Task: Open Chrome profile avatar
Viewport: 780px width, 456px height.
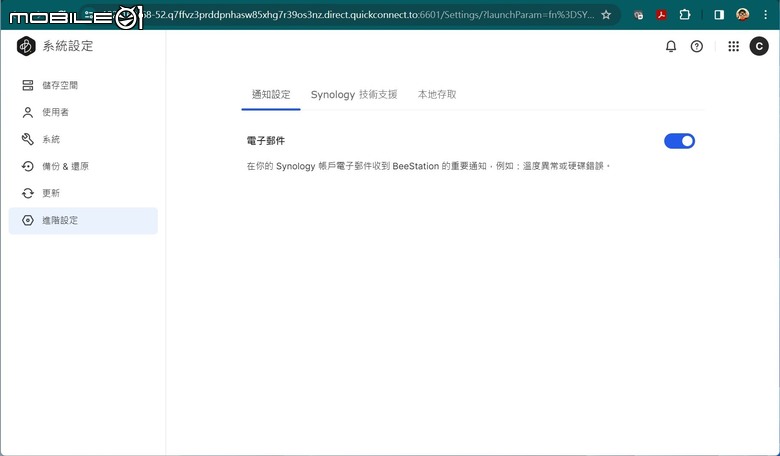Action: pos(743,14)
